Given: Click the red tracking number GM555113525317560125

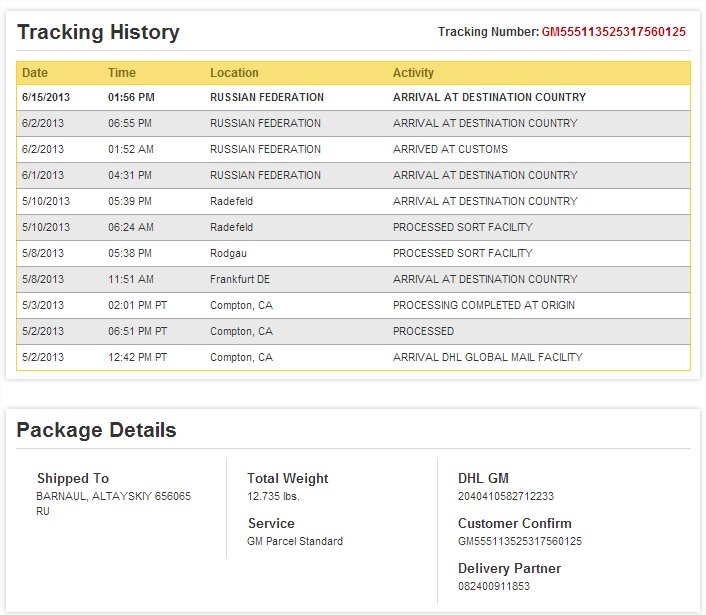Looking at the screenshot, I should tap(613, 32).
